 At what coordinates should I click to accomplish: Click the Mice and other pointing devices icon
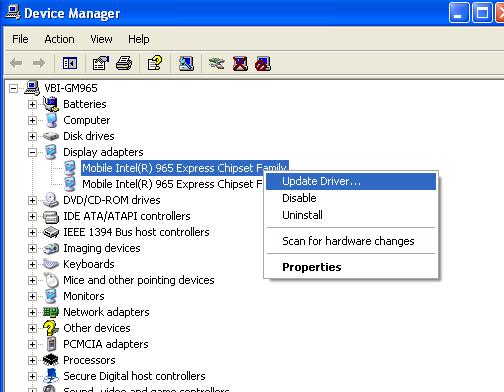pyautogui.click(x=51, y=280)
